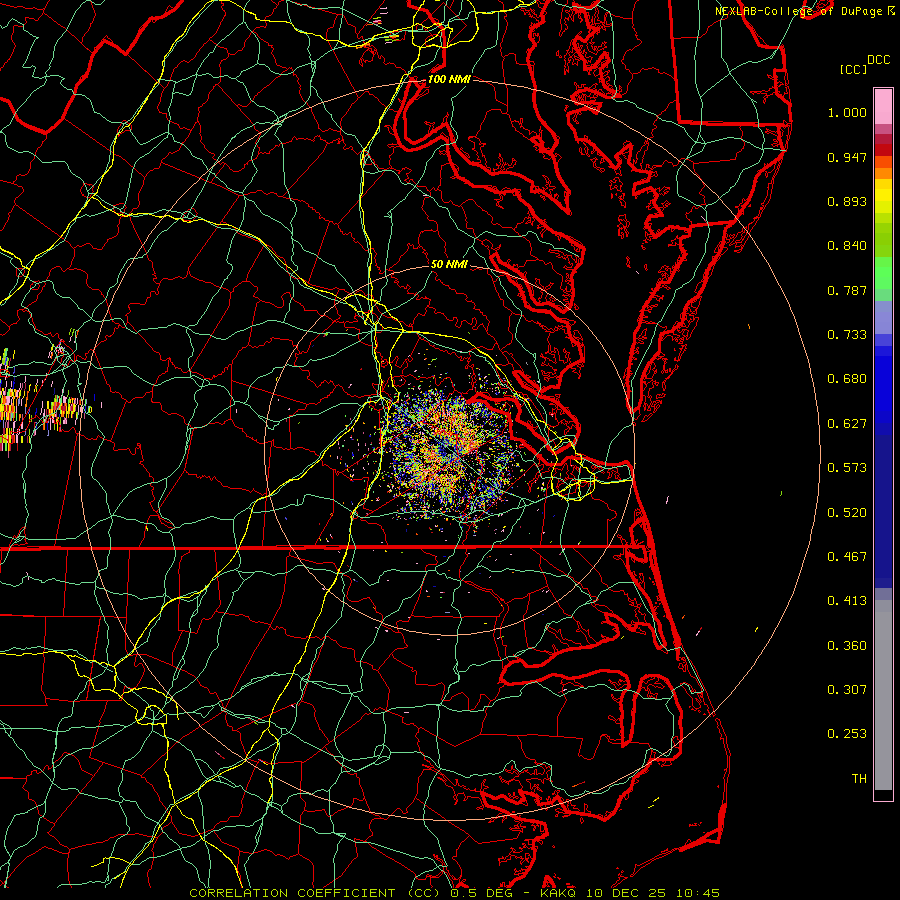This screenshot has height=900, width=900.
Task: Select the 0.947 scale value
Action: (847, 157)
